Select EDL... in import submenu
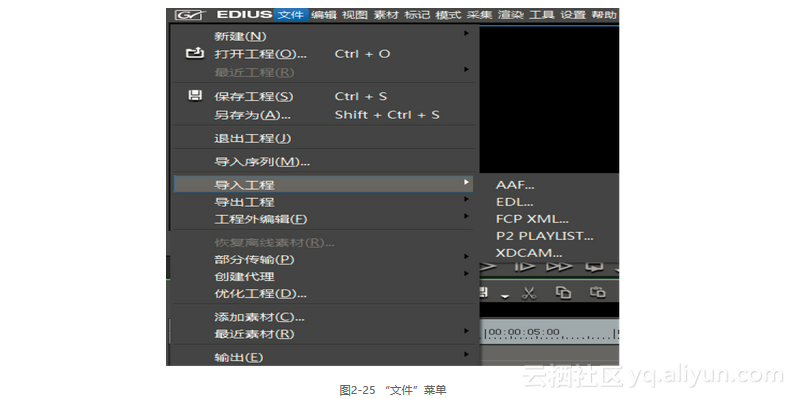The width and height of the screenshot is (795, 399). 514,202
